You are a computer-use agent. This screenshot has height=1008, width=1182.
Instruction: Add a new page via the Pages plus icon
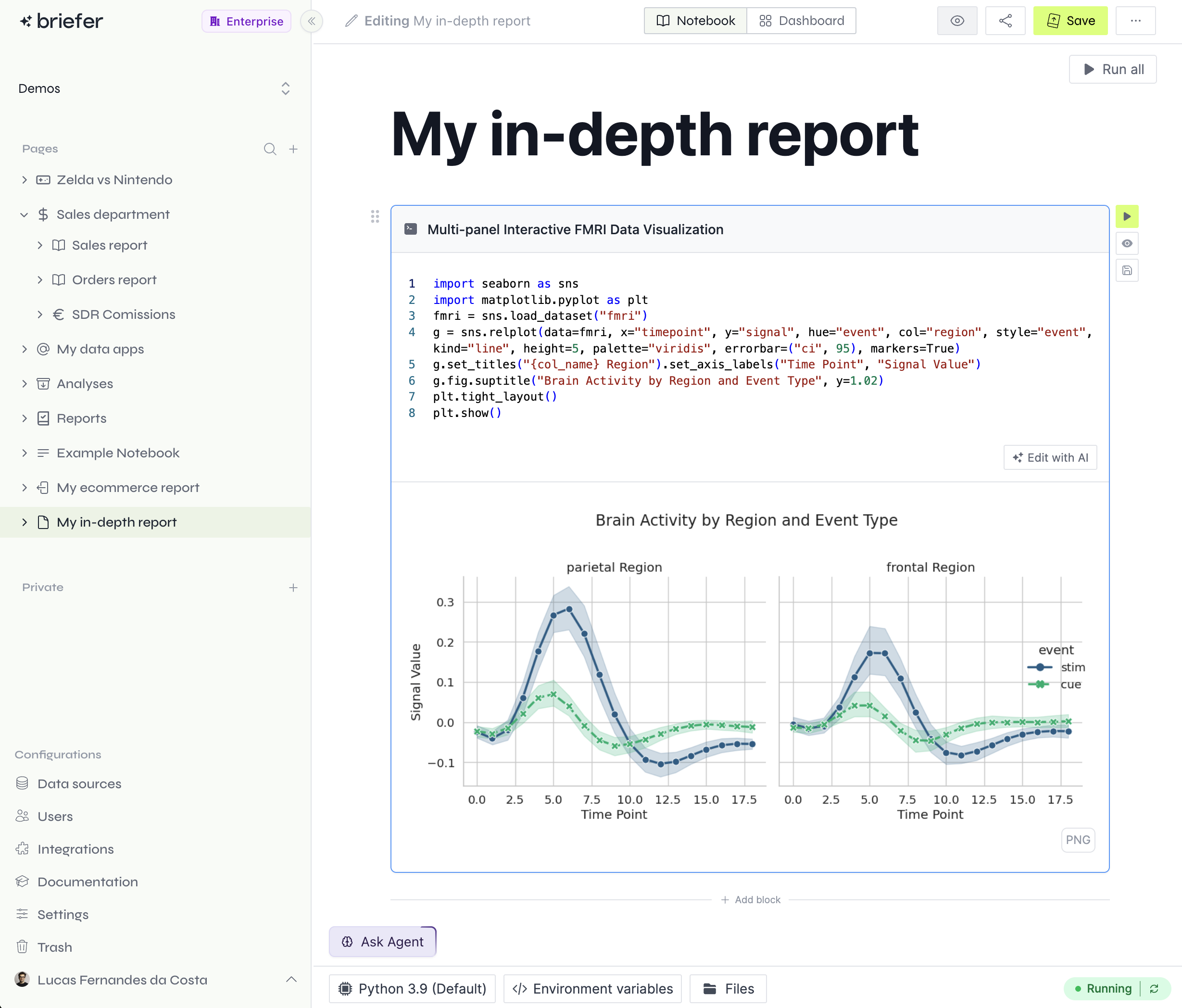pyautogui.click(x=293, y=149)
